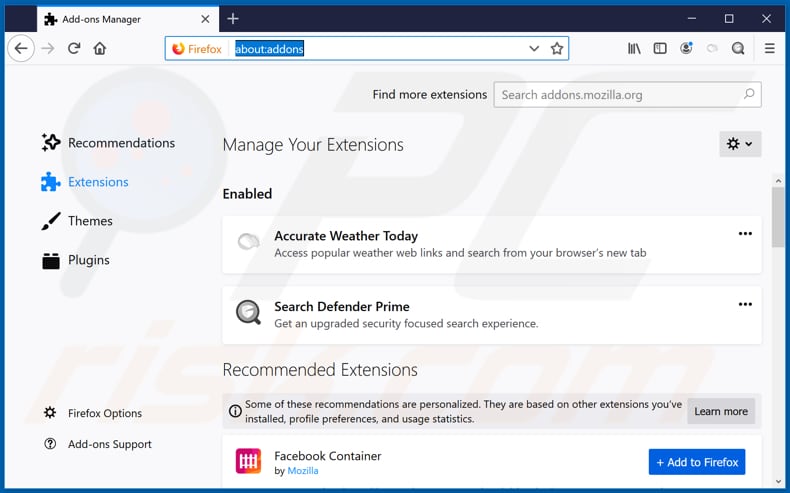
Task: Click the Search Defender toolbar magnifier icon
Action: click(x=738, y=48)
